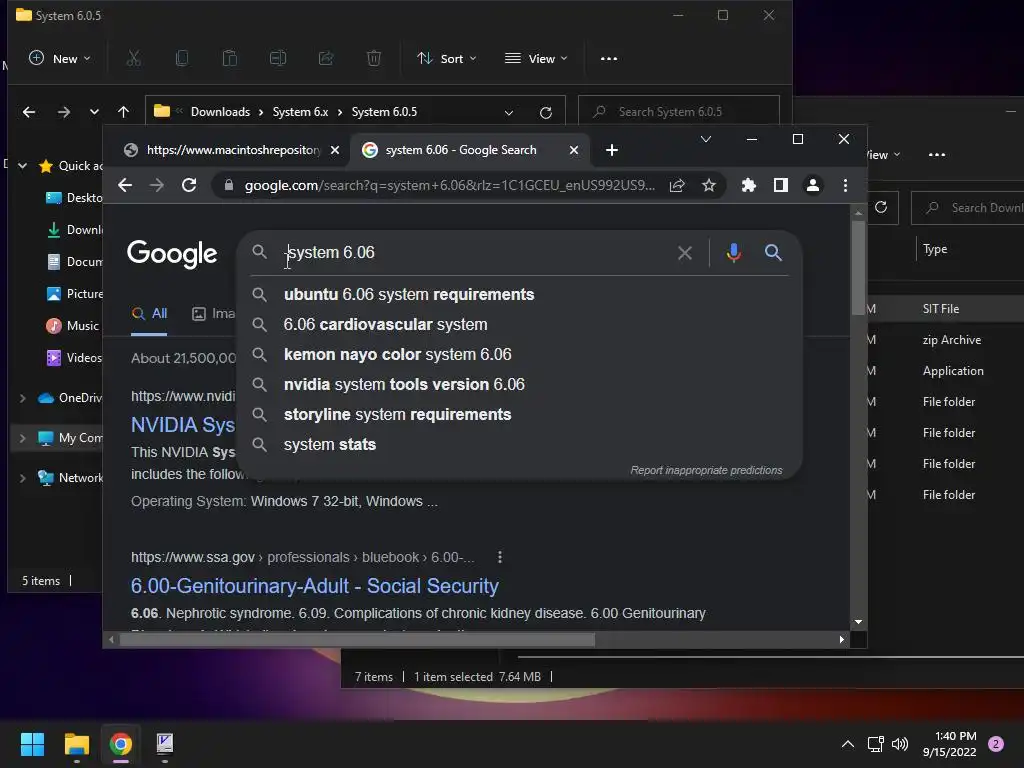
Task: Choose suggestion kemon nayo color system 6.06
Action: pyautogui.click(x=398, y=355)
